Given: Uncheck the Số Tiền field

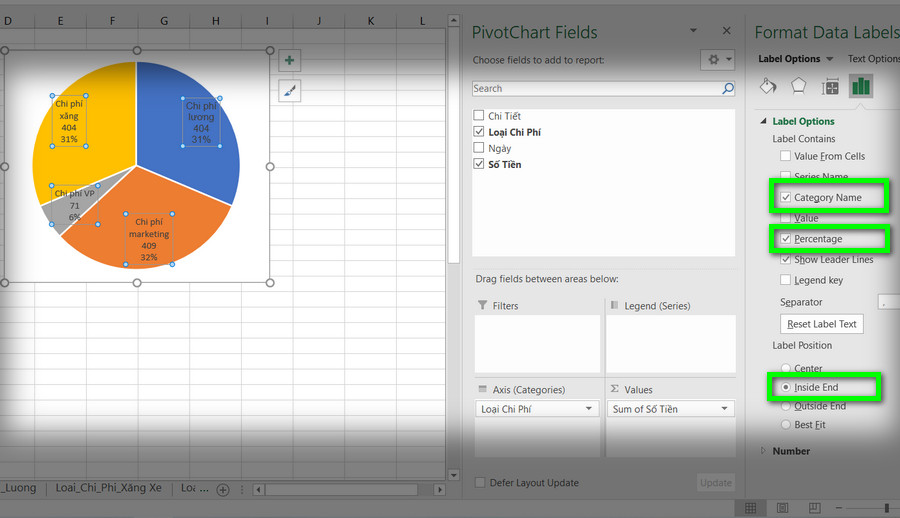Looking at the screenshot, I should click(479, 164).
